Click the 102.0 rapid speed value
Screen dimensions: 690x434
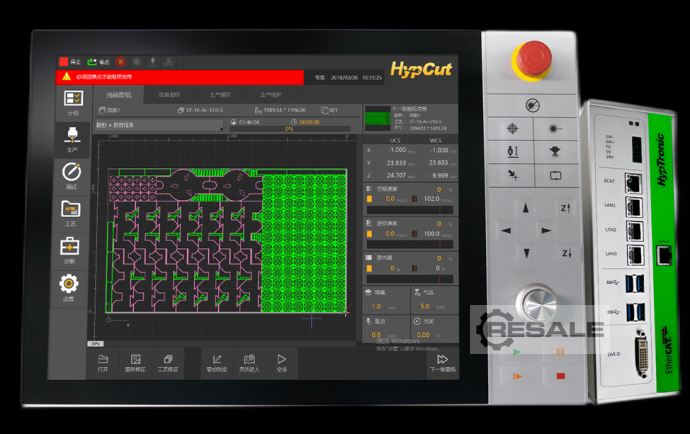point(432,199)
